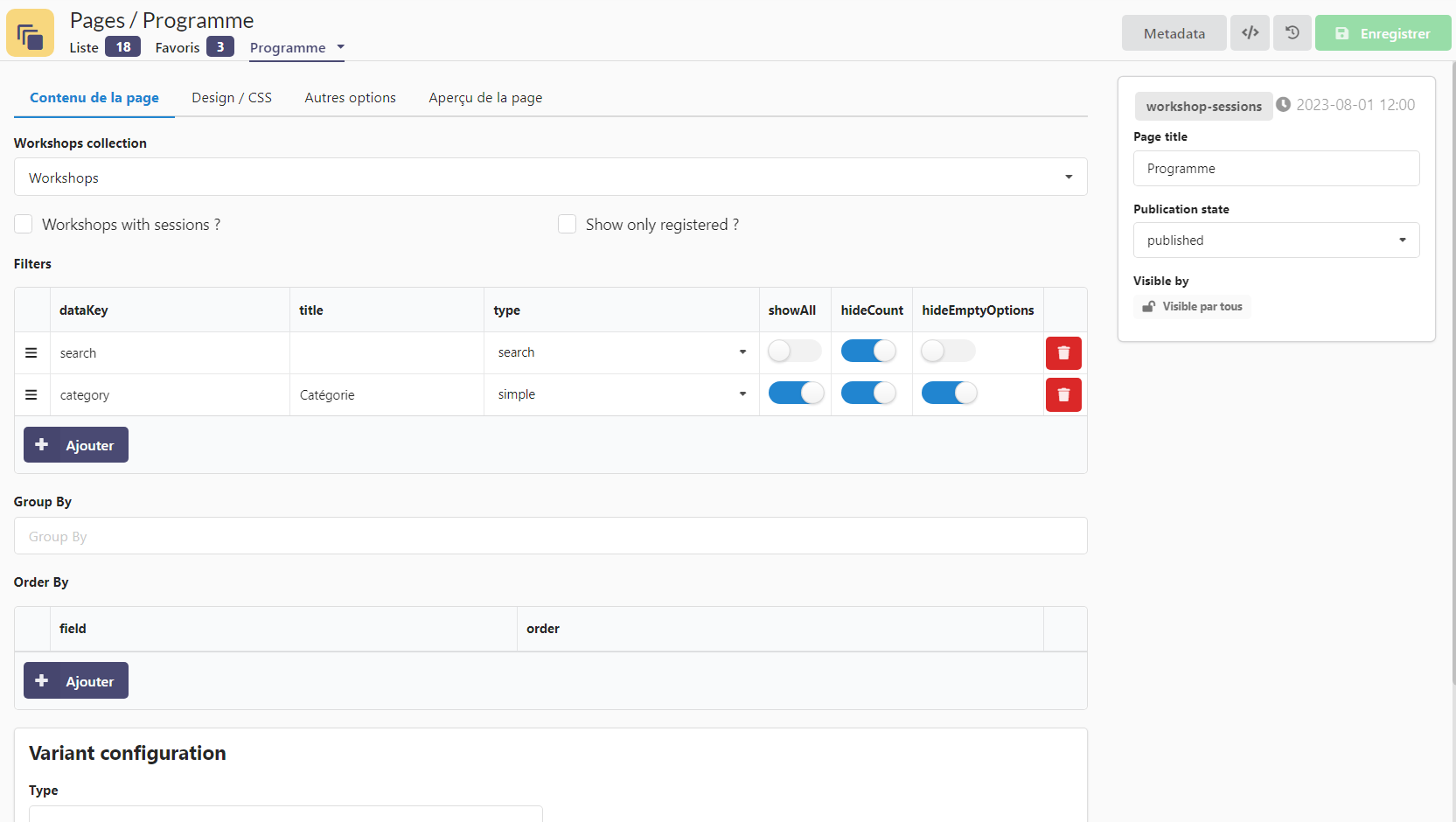Click the Pages module icon

pyautogui.click(x=30, y=32)
